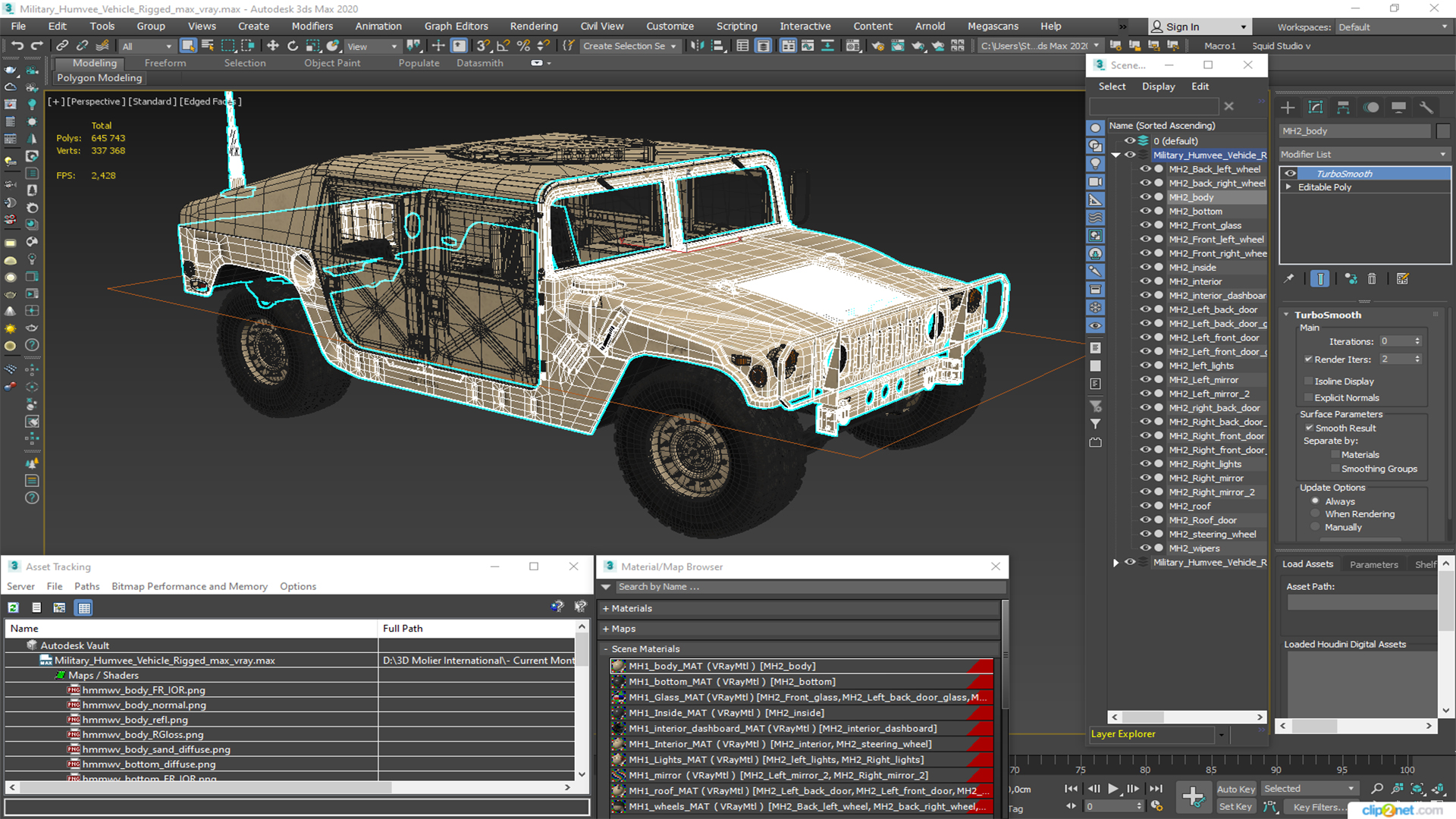Screen dimensions: 1456x819
Task: Activate the Select and Link chain tool
Action: coord(62,46)
